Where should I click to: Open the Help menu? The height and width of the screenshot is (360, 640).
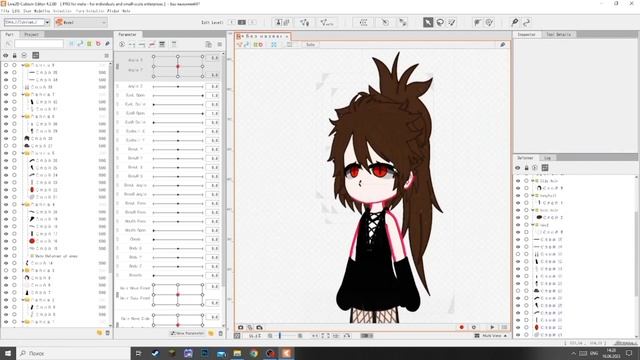126,11
